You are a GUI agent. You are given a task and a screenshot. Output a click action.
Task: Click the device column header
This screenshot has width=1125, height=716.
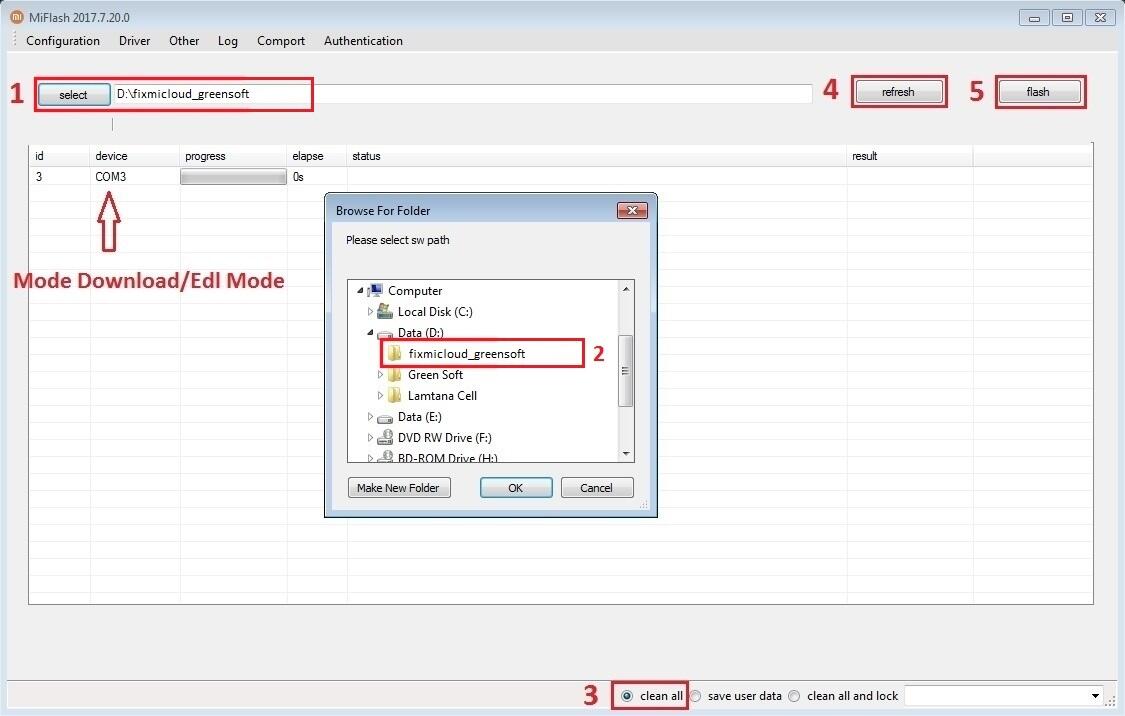click(134, 156)
